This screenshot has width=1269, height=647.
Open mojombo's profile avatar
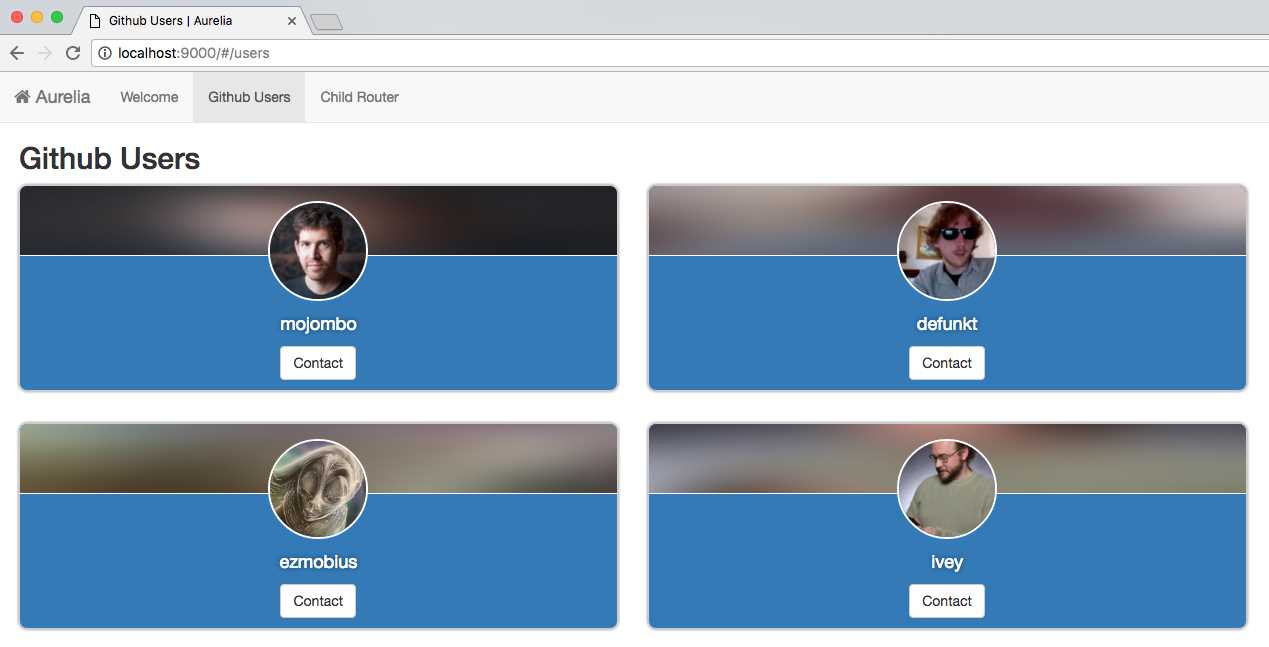(x=318, y=251)
